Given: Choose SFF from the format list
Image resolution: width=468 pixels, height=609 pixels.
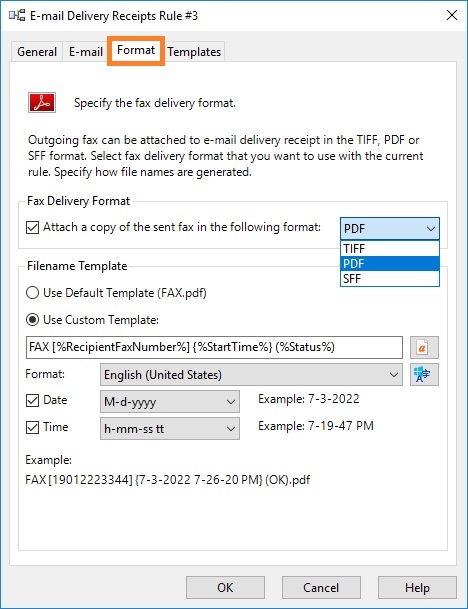Looking at the screenshot, I should point(390,278).
